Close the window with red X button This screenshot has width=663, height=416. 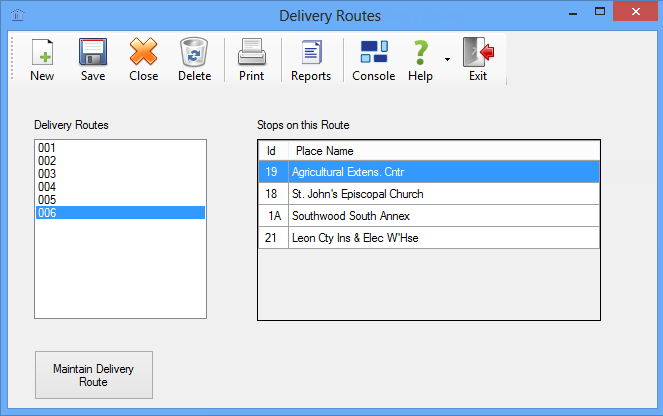(x=636, y=11)
